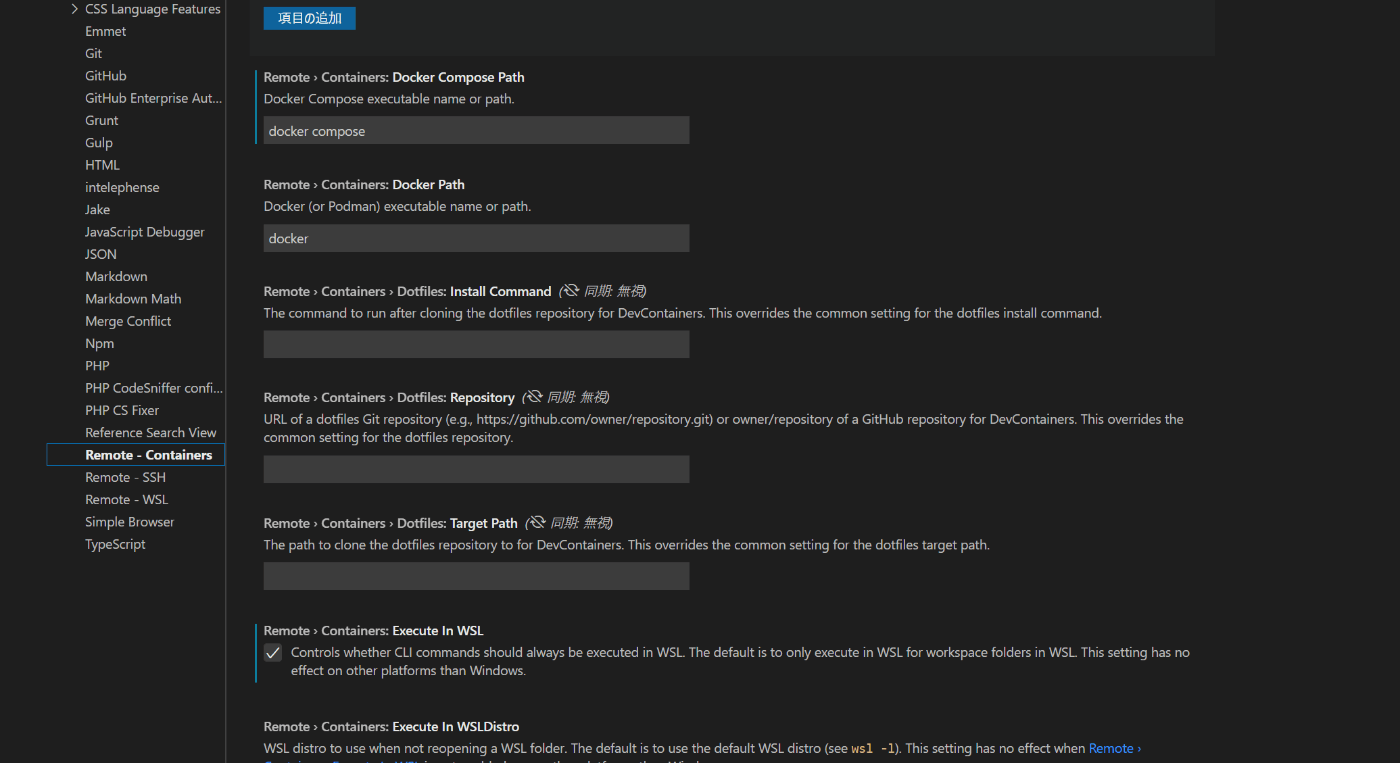Expand CSS Language Features tree node
The width and height of the screenshot is (1400, 763).
click(x=75, y=9)
